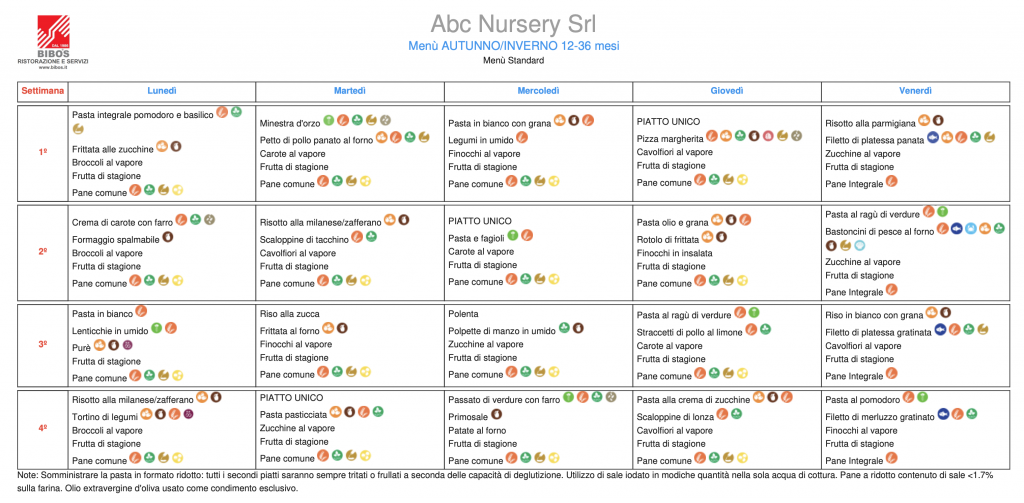Click the brown milk icon next to Formaggio spalmabile
The width and height of the screenshot is (1024, 503).
pos(168,238)
